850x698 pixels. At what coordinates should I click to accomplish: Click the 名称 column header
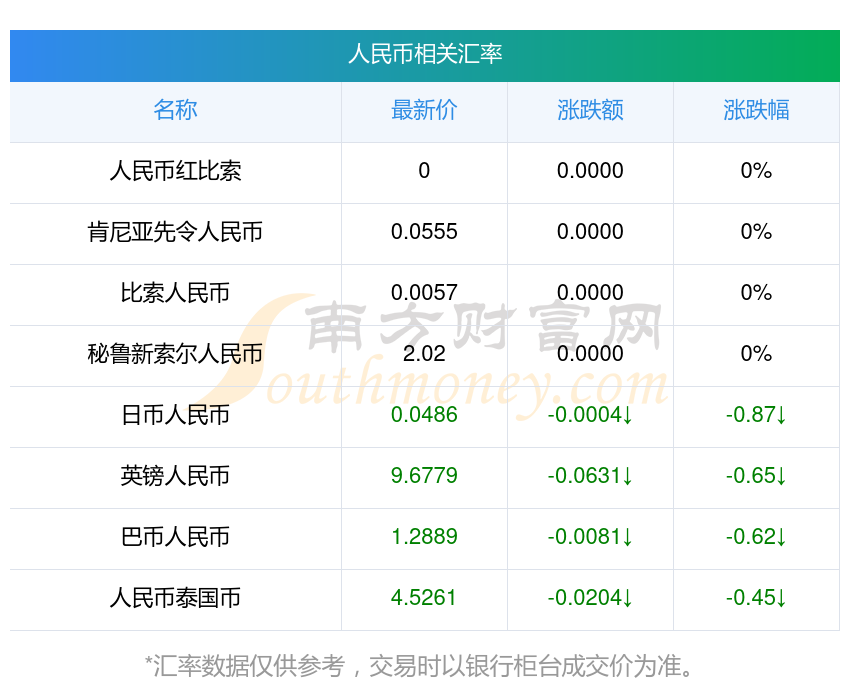point(175,111)
